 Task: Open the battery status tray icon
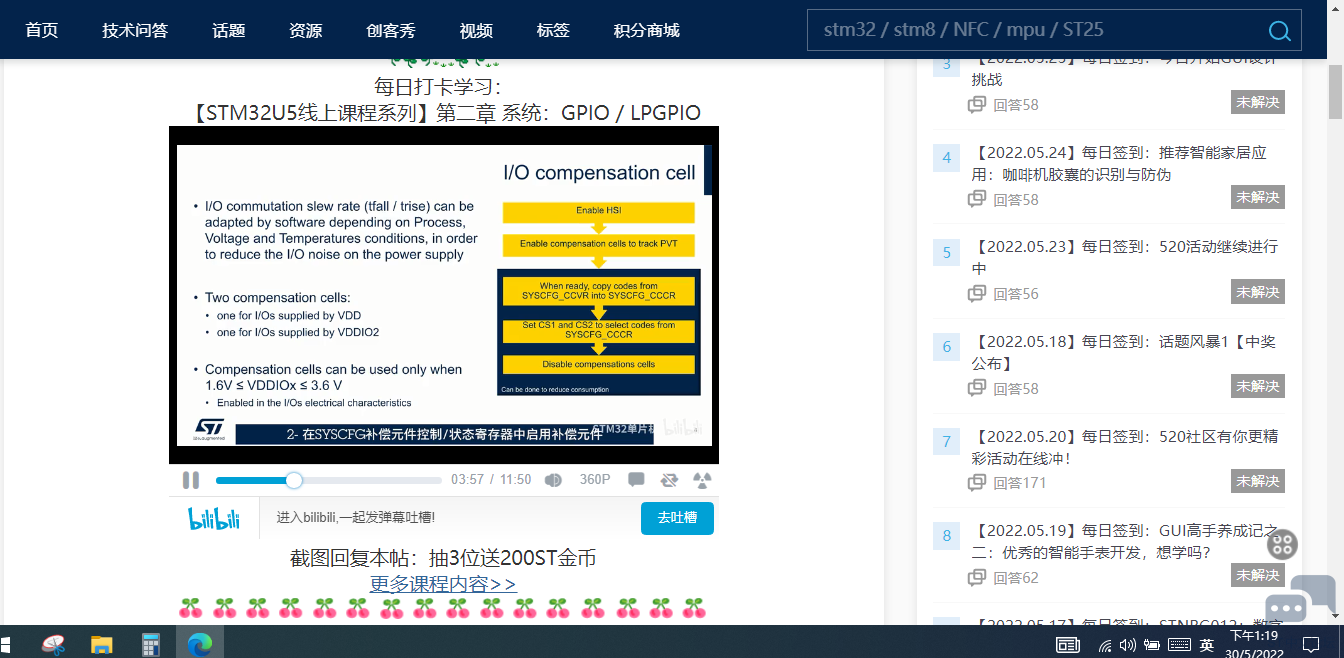(1152, 646)
